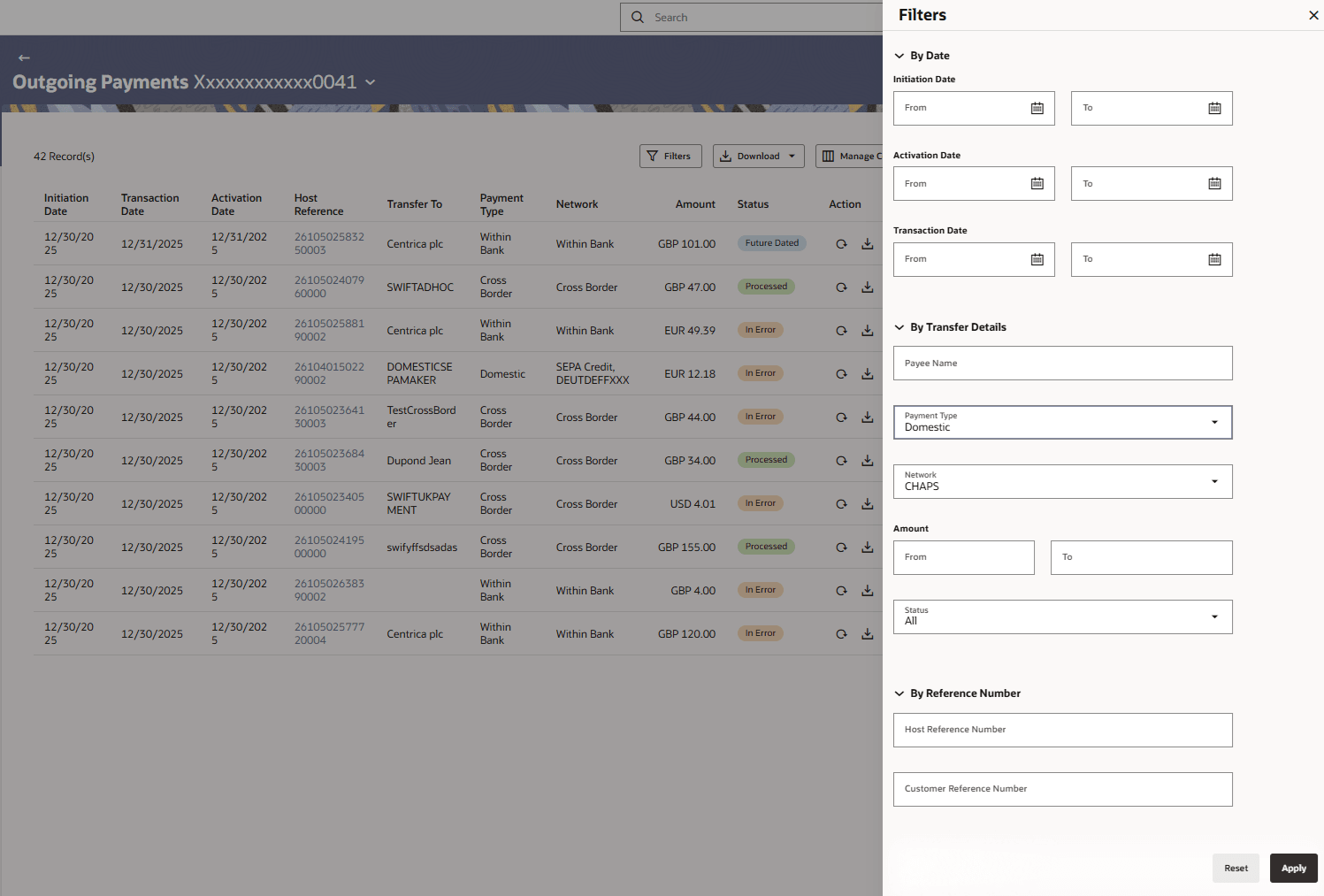Open host reference 2610502583250003
Viewport: 1324px width, 896px height.
pos(329,244)
